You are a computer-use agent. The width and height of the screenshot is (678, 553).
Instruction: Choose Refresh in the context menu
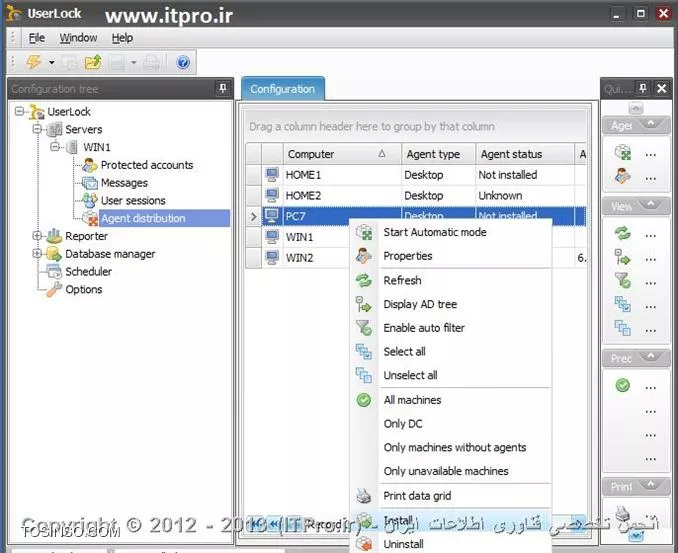(x=451, y=281)
